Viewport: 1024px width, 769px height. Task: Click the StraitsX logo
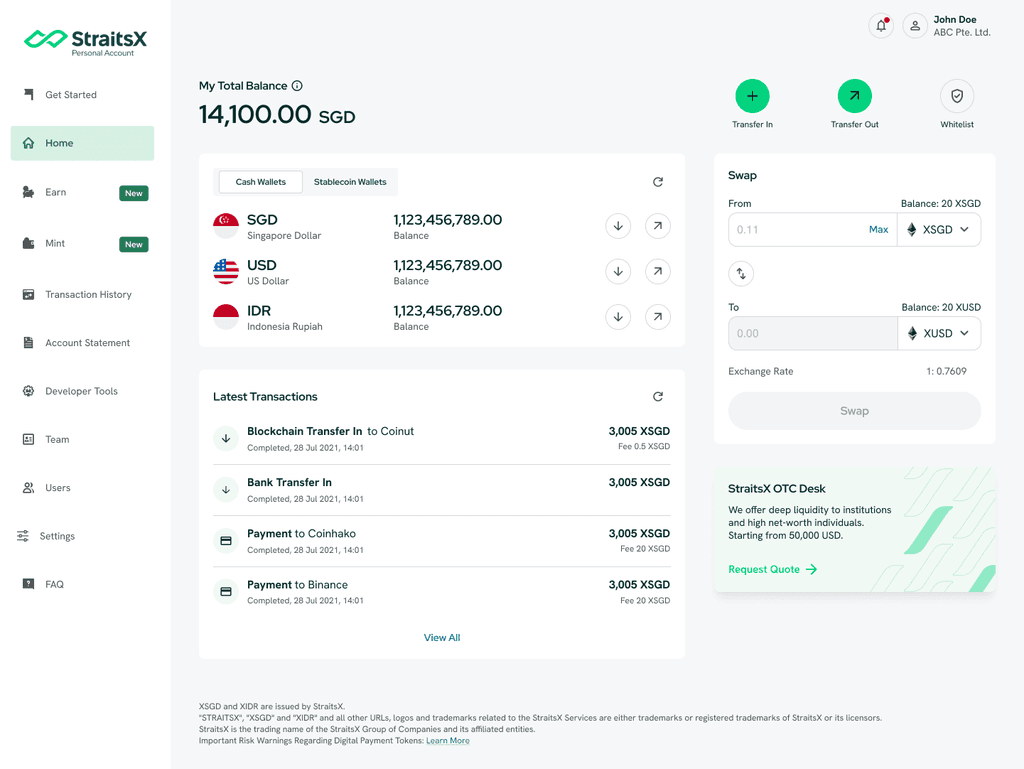85,42
